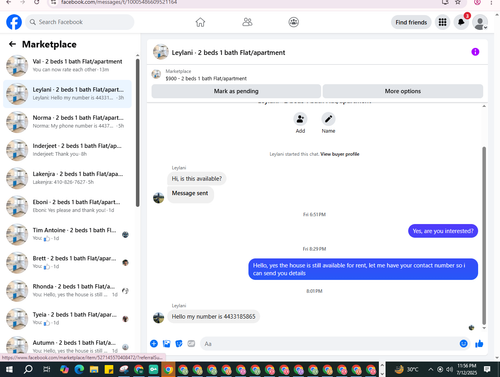Open the Menu grid icon

[x=442, y=22]
